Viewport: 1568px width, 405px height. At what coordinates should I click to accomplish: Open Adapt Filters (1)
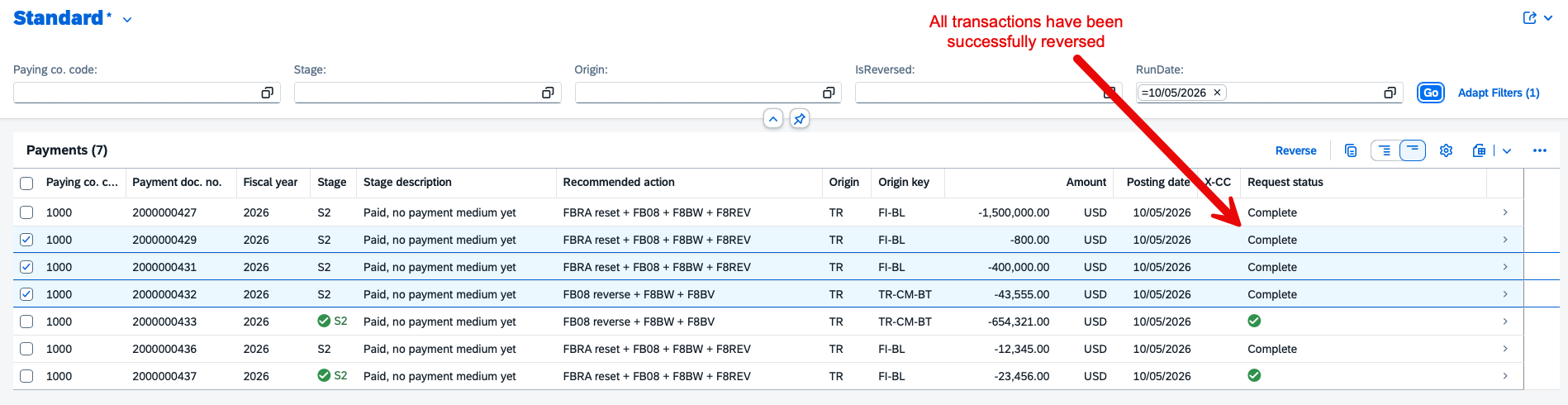coord(1499,93)
